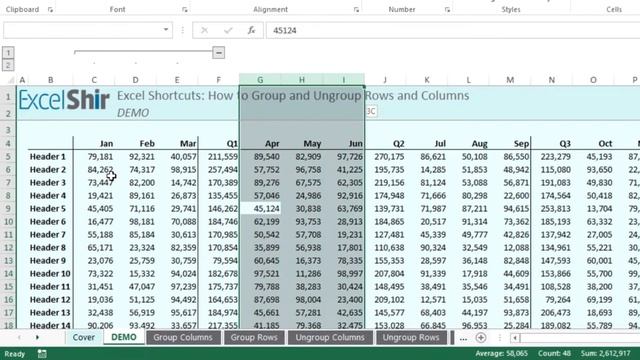The image size is (640, 360).
Task: Click the Select All corner triangle
Action: tap(10, 80)
